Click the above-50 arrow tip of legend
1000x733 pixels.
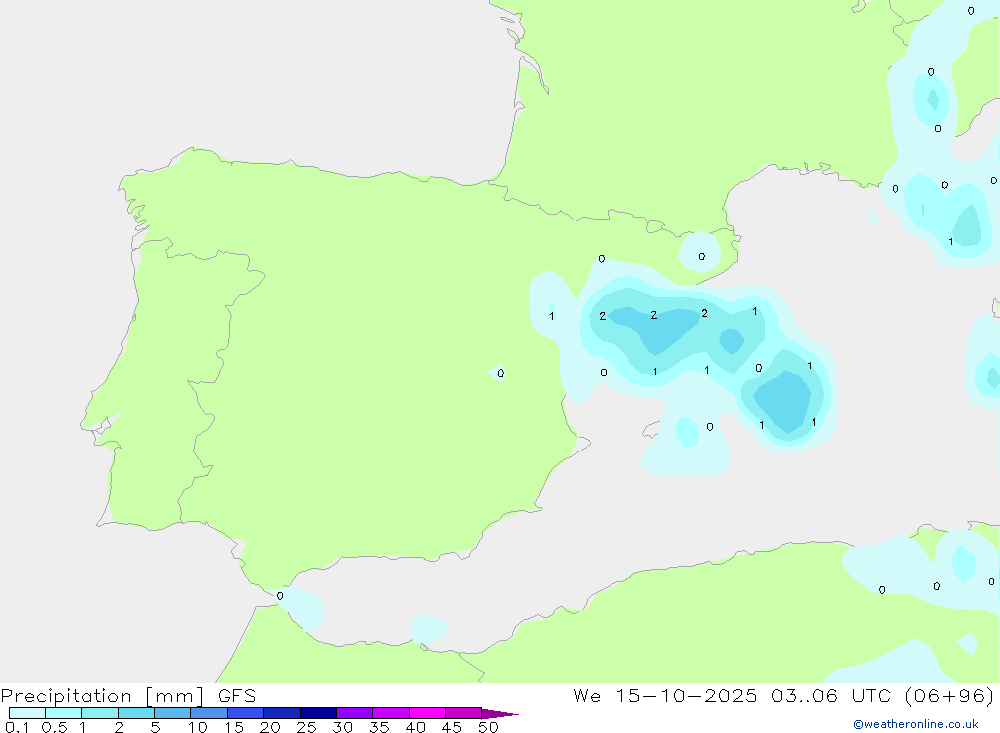coord(500,713)
